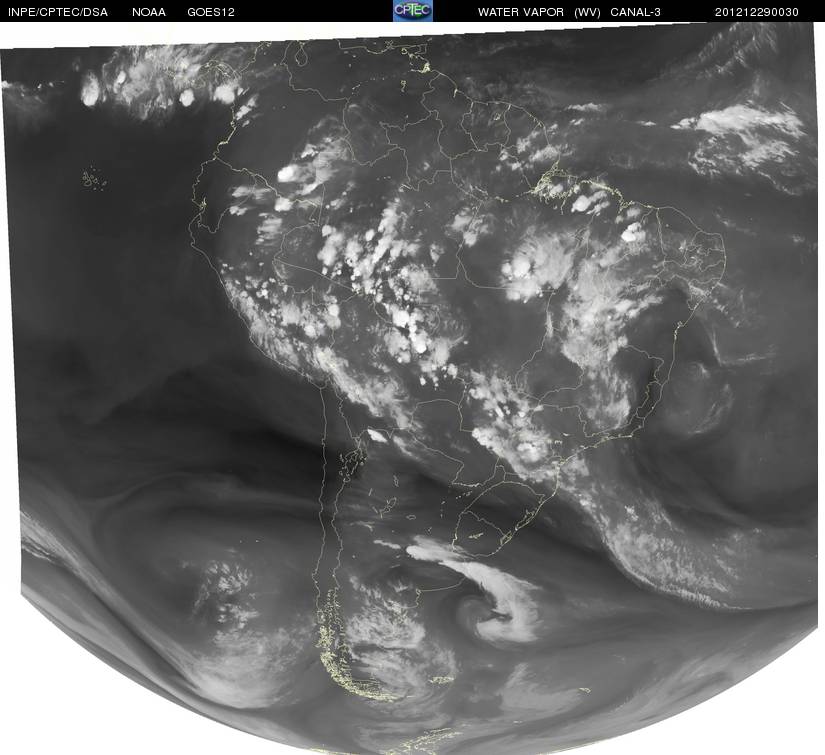The height and width of the screenshot is (755, 825).
Task: Click the (WV) abbreviation text
Action: pos(587,12)
